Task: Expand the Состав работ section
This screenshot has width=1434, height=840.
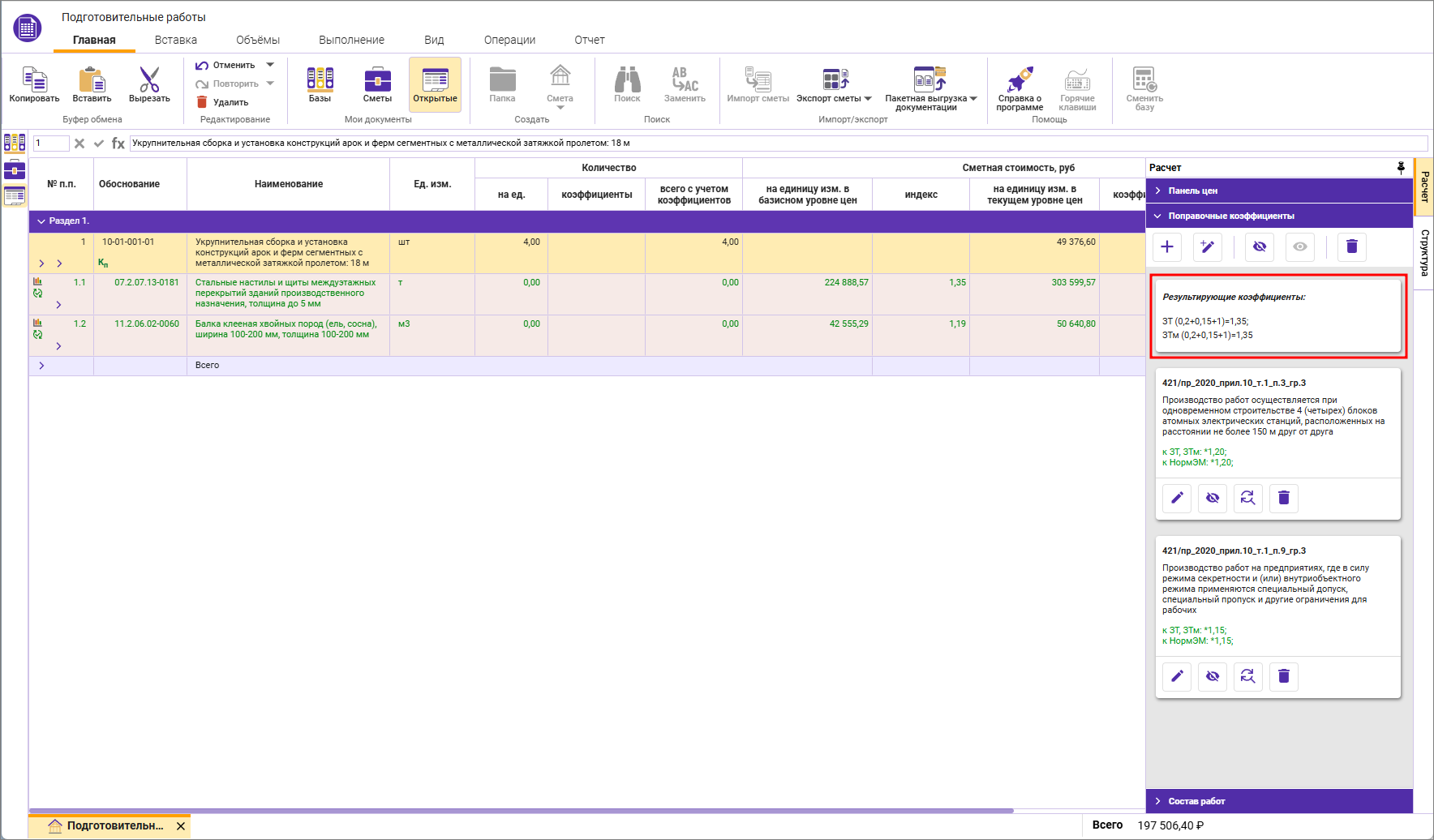Action: pyautogui.click(x=1196, y=801)
